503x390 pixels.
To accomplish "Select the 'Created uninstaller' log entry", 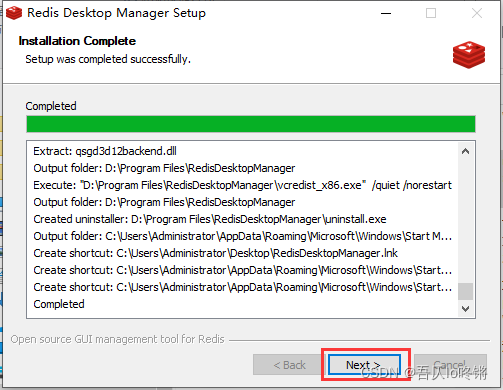I will 210,219.
